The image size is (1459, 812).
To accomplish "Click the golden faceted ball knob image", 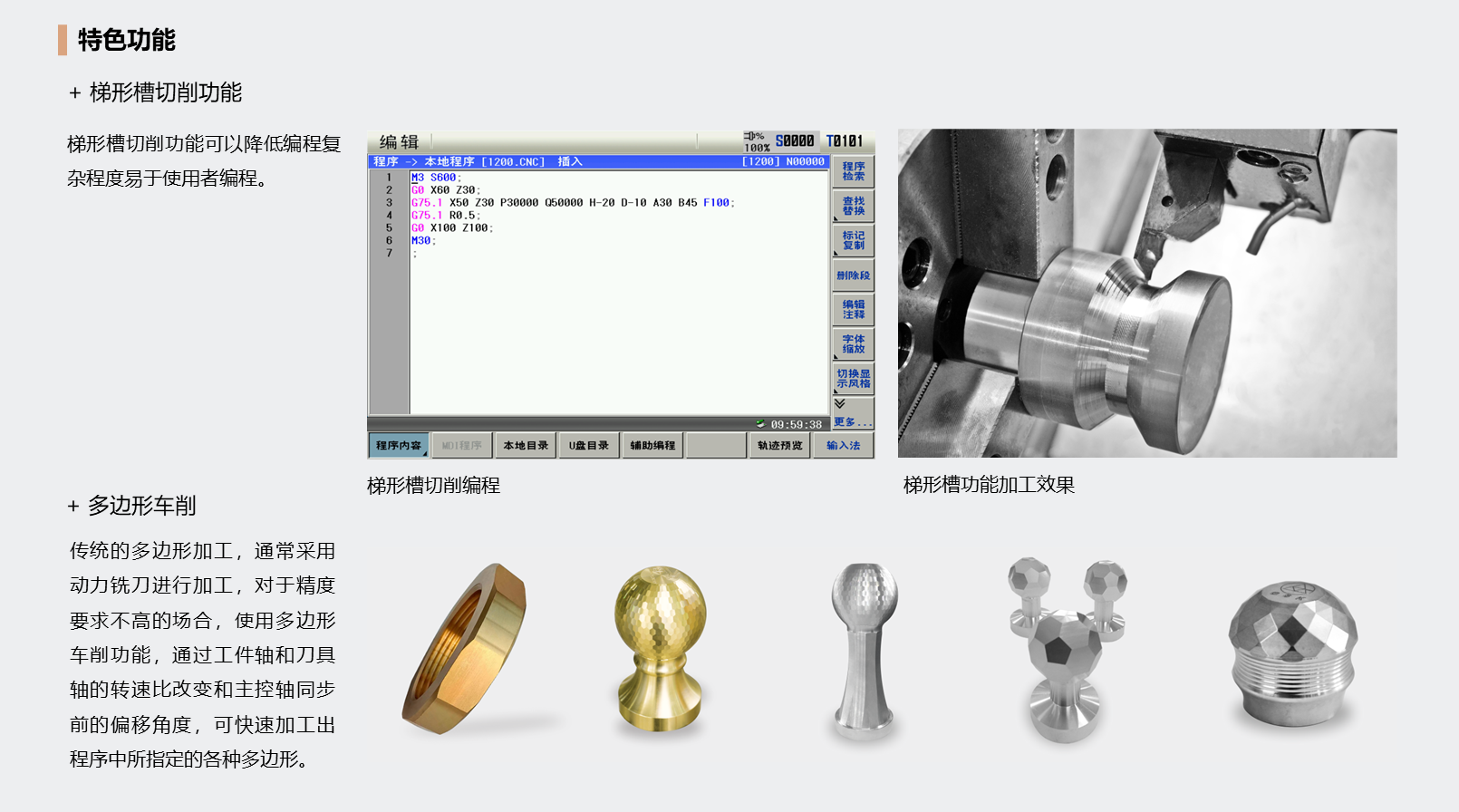I will [x=659, y=647].
